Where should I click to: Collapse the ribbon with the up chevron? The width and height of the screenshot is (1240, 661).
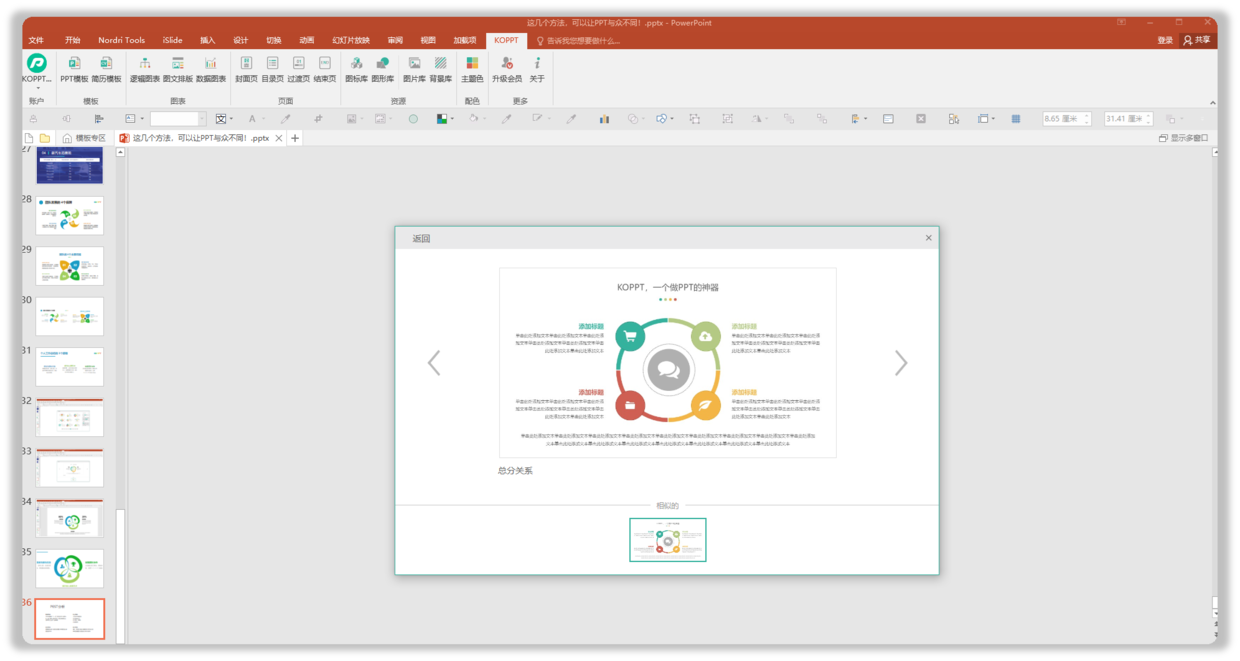point(1212,102)
